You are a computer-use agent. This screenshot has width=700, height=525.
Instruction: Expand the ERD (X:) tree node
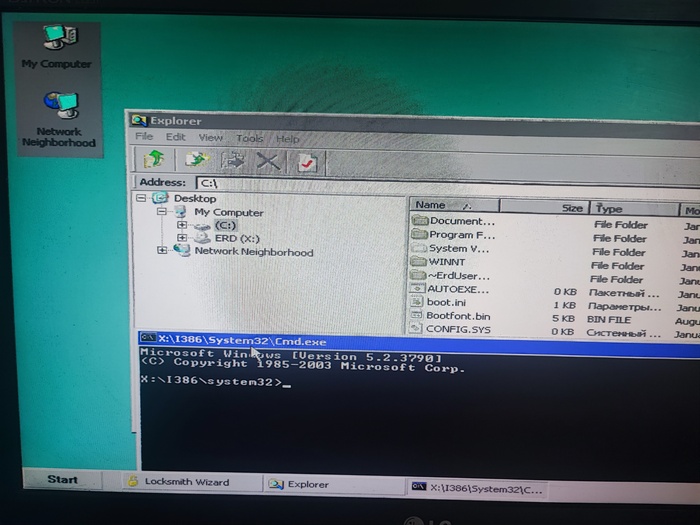point(182,239)
